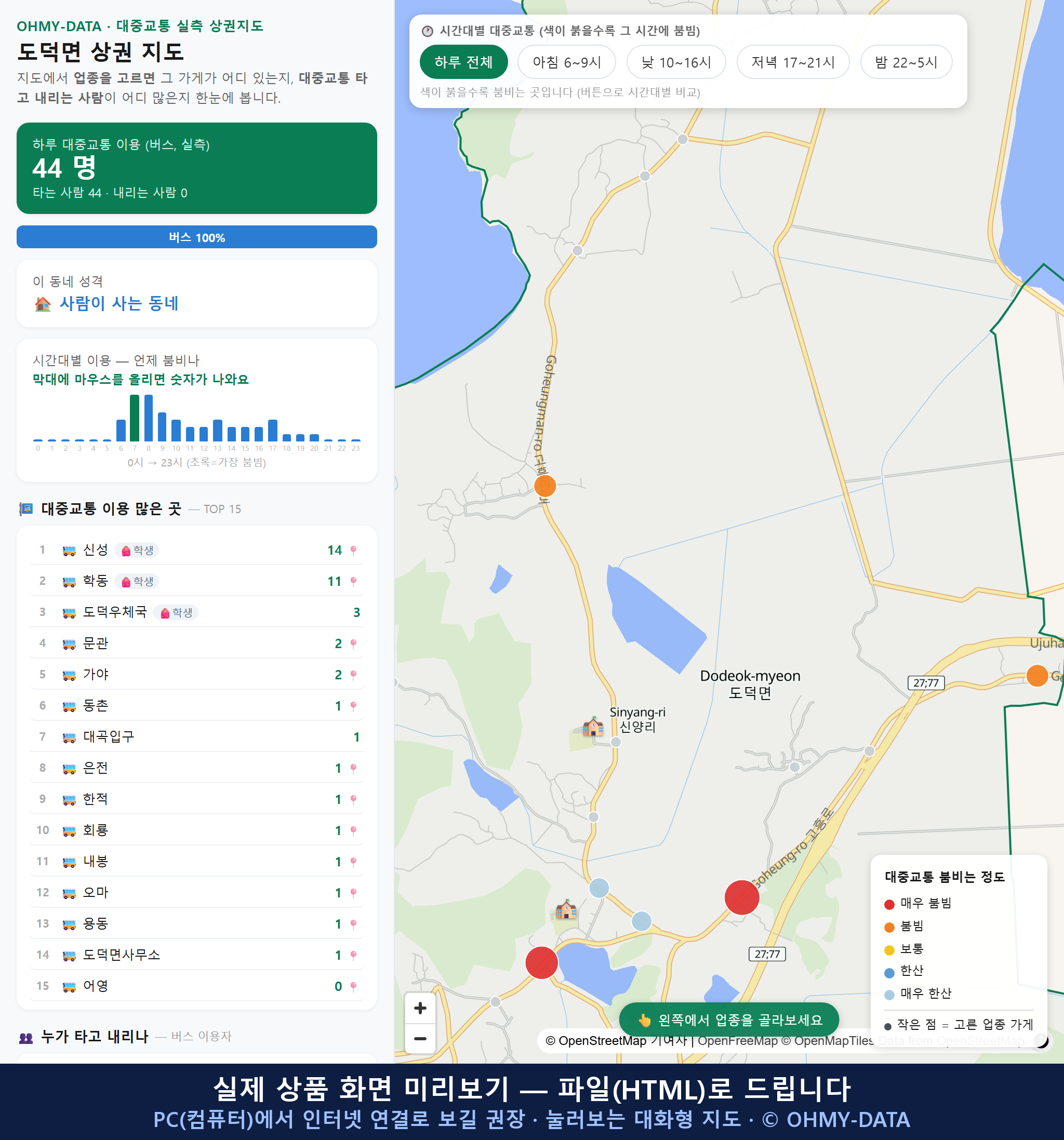The image size is (1064, 1140).
Task: Click the 27;77 road shield near Ujuha
Action: (x=926, y=683)
